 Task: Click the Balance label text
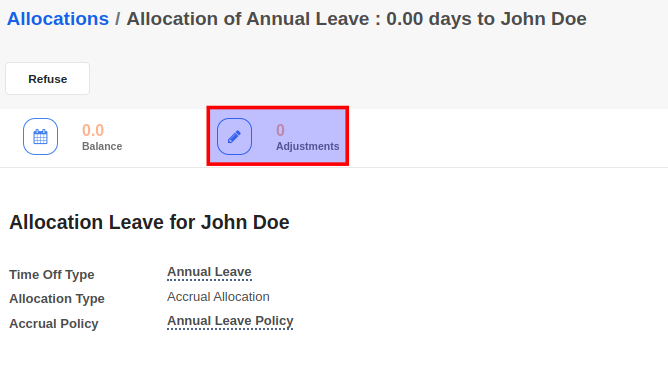click(102, 146)
